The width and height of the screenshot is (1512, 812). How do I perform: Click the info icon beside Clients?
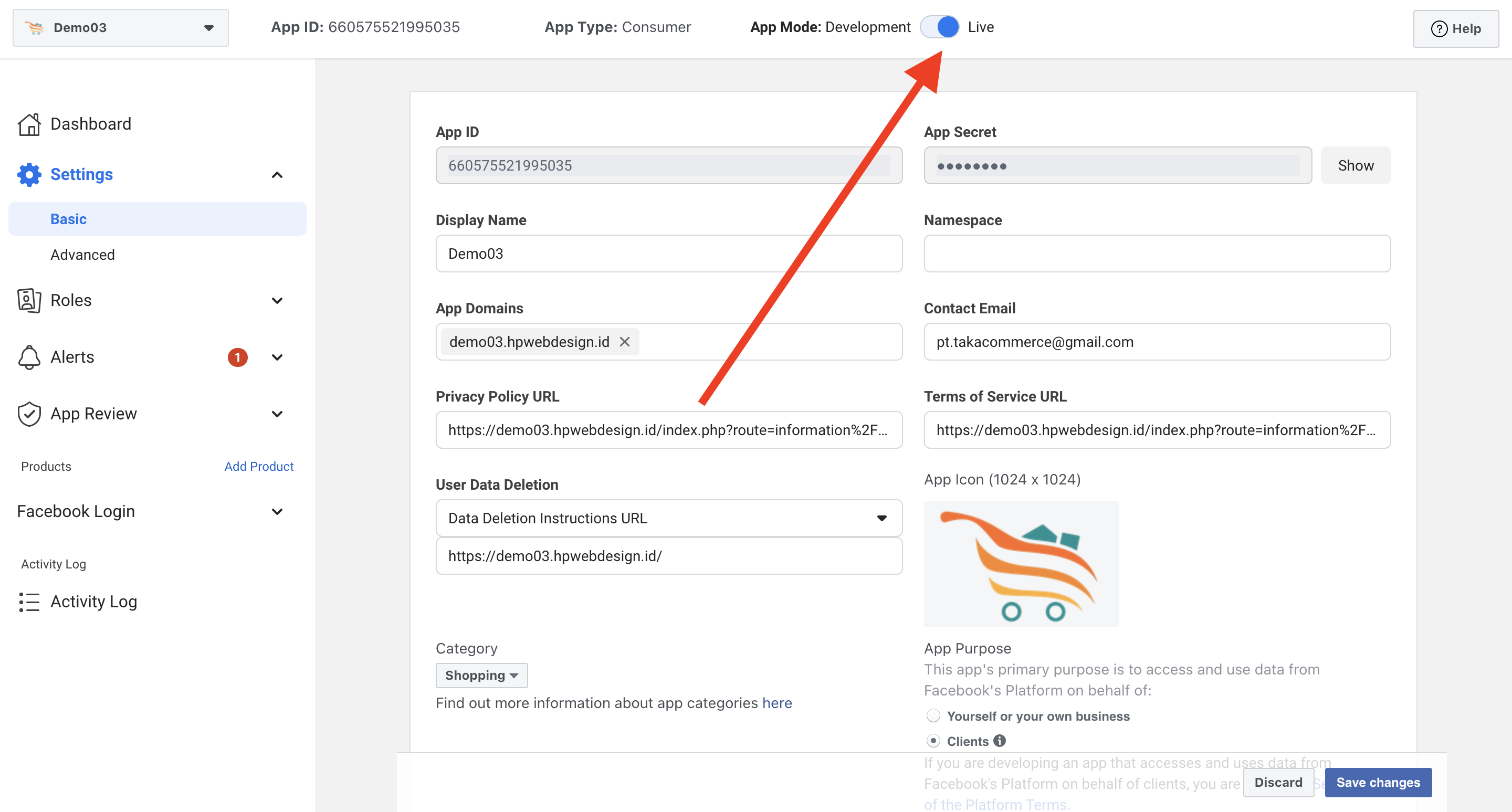coord(1000,741)
